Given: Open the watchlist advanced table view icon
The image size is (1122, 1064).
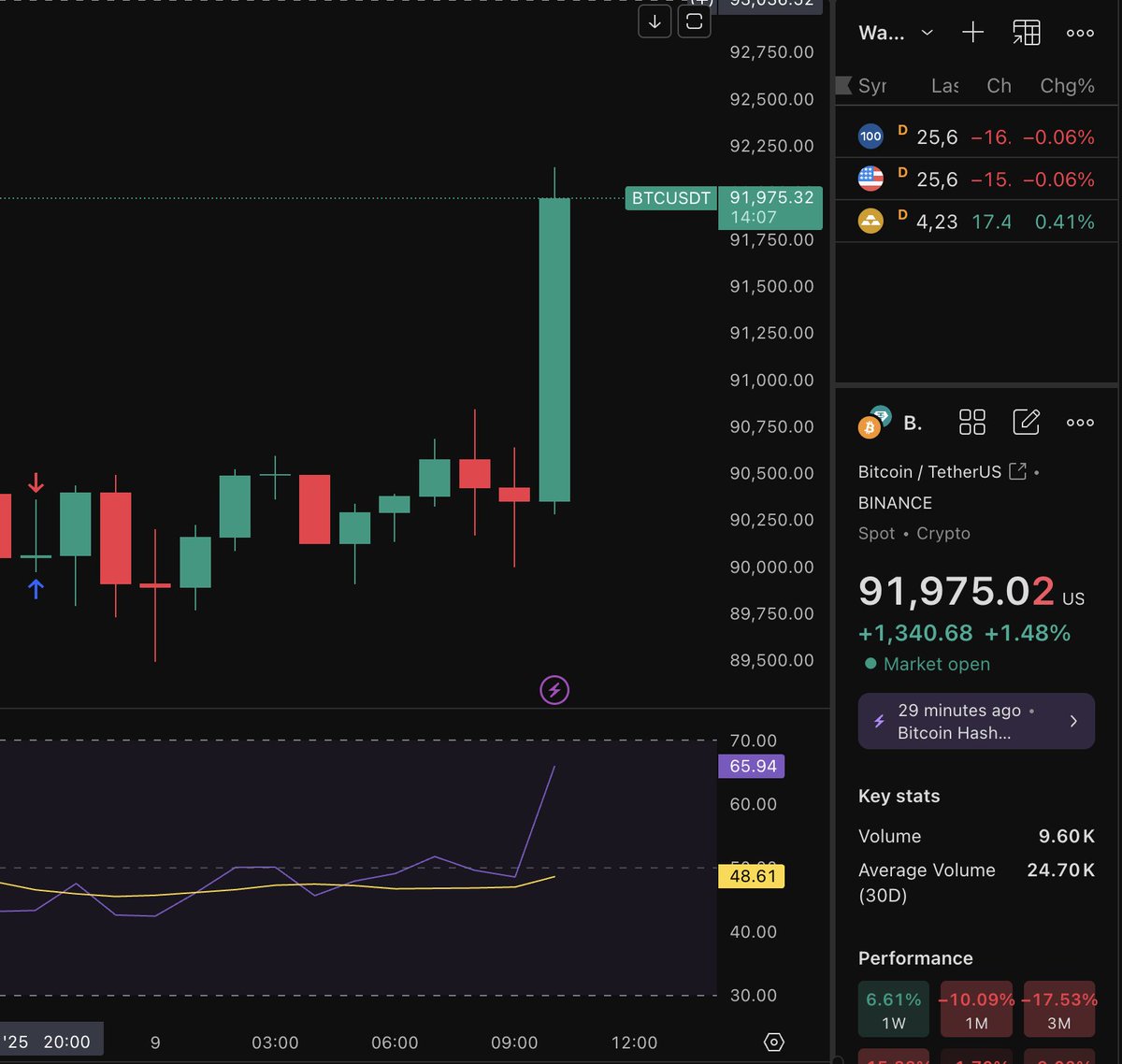Looking at the screenshot, I should pos(1026,33).
